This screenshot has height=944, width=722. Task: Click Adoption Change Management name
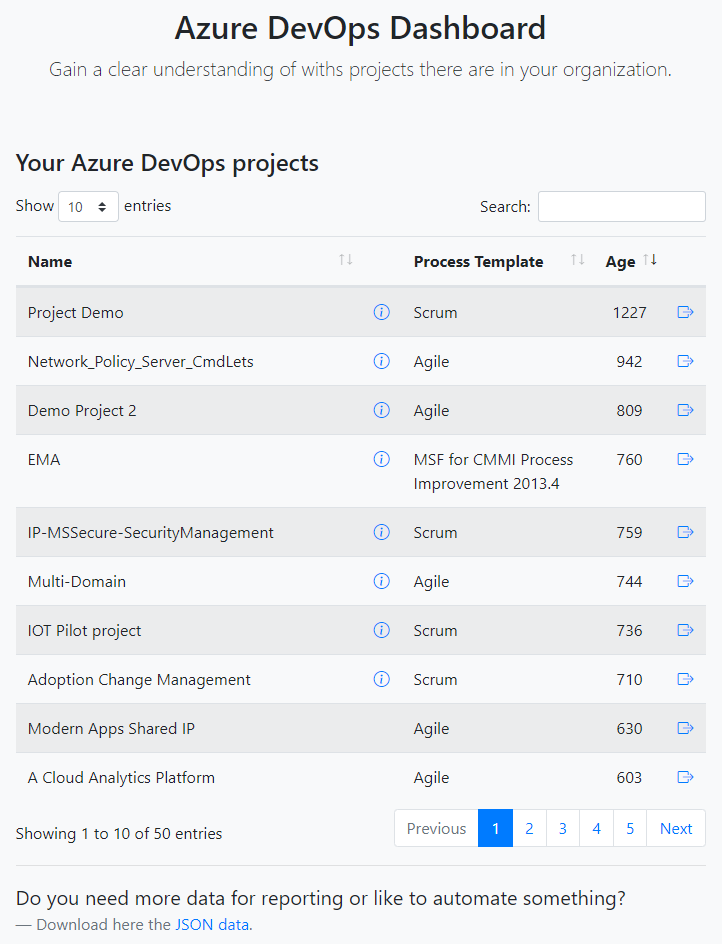[139, 680]
